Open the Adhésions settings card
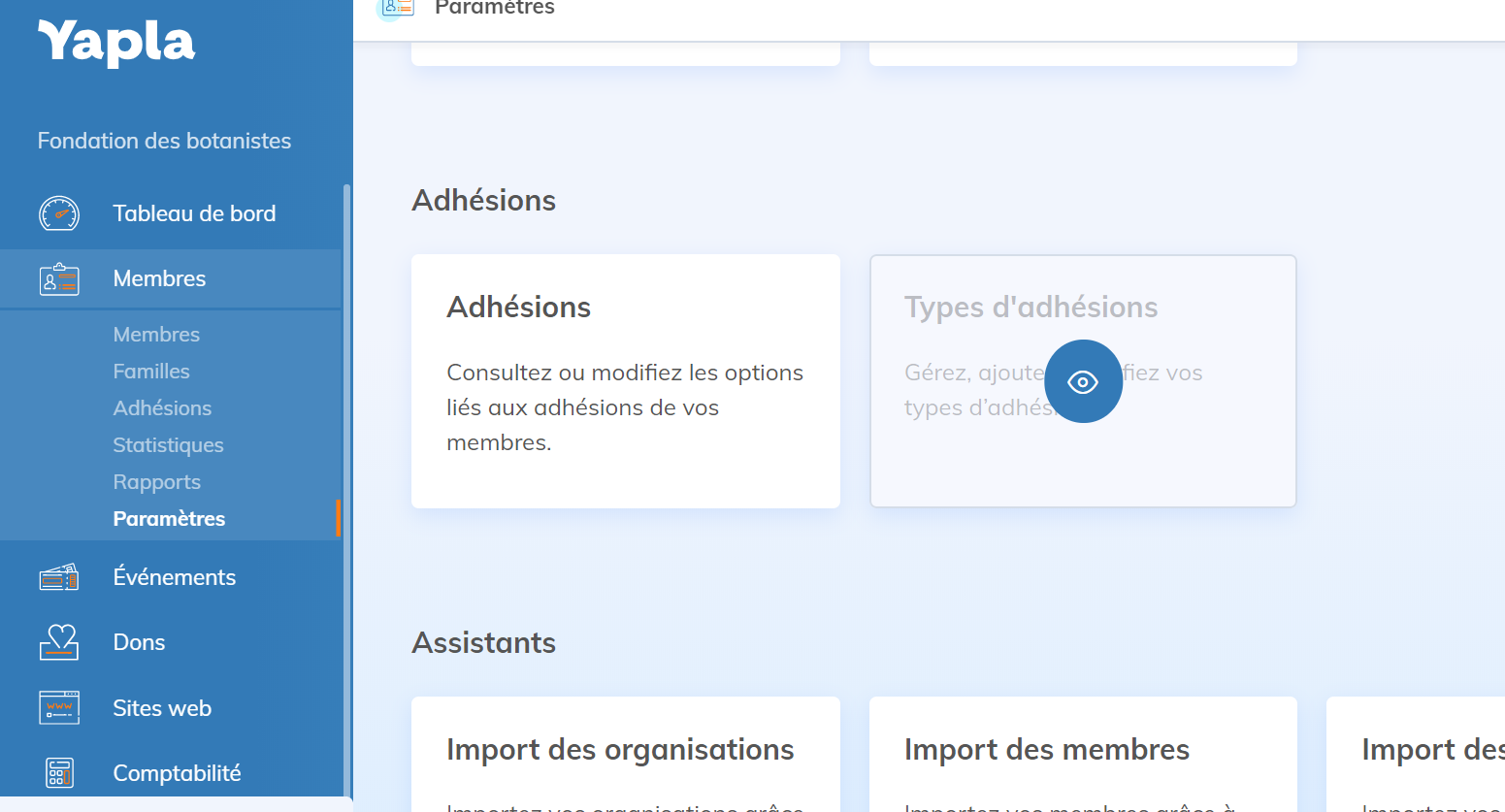Viewport: 1505px width, 812px height. click(625, 380)
